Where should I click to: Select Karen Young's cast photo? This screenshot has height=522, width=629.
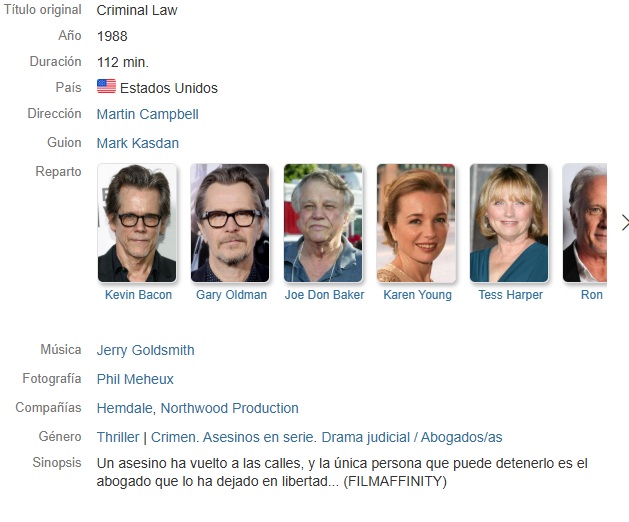416,223
